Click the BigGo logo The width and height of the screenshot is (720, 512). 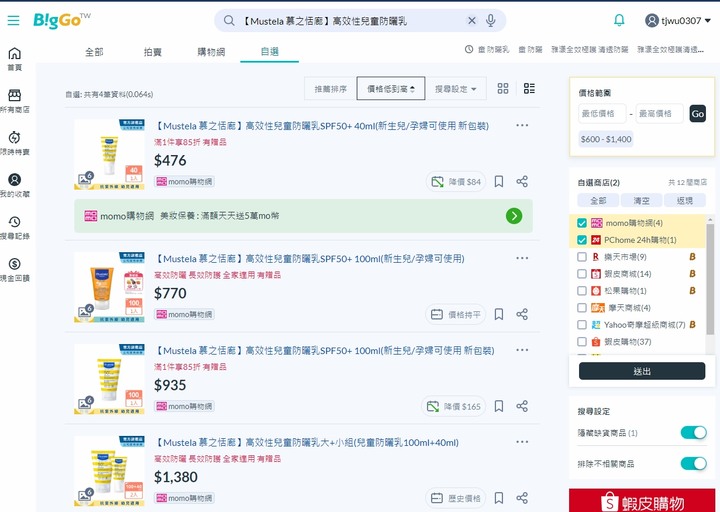coord(62,21)
